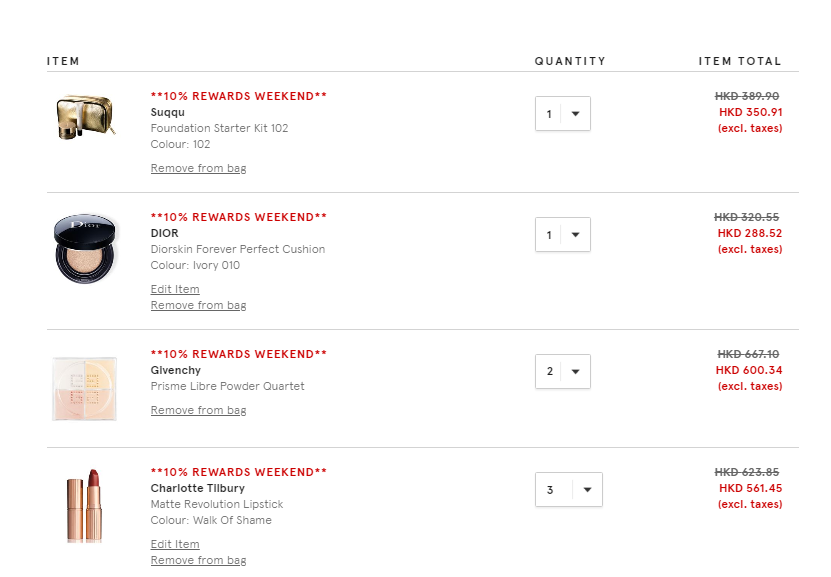Viewport: 831px width, 577px height.
Task: Open the Foundation Starter Kit 102 product title
Action: (219, 128)
